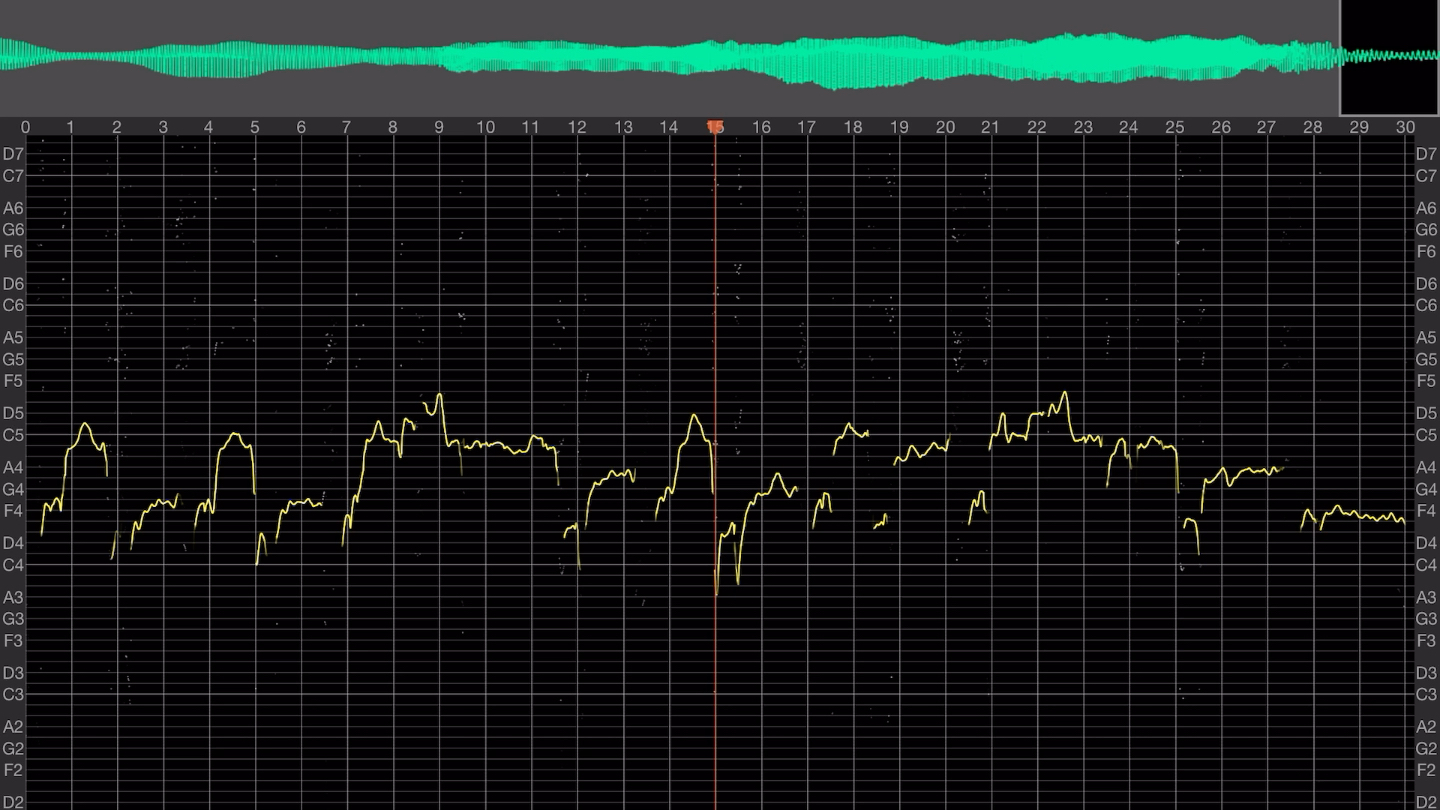The width and height of the screenshot is (1440, 810).
Task: Jump to second 1 on the time ruler
Action: pyautogui.click(x=71, y=127)
